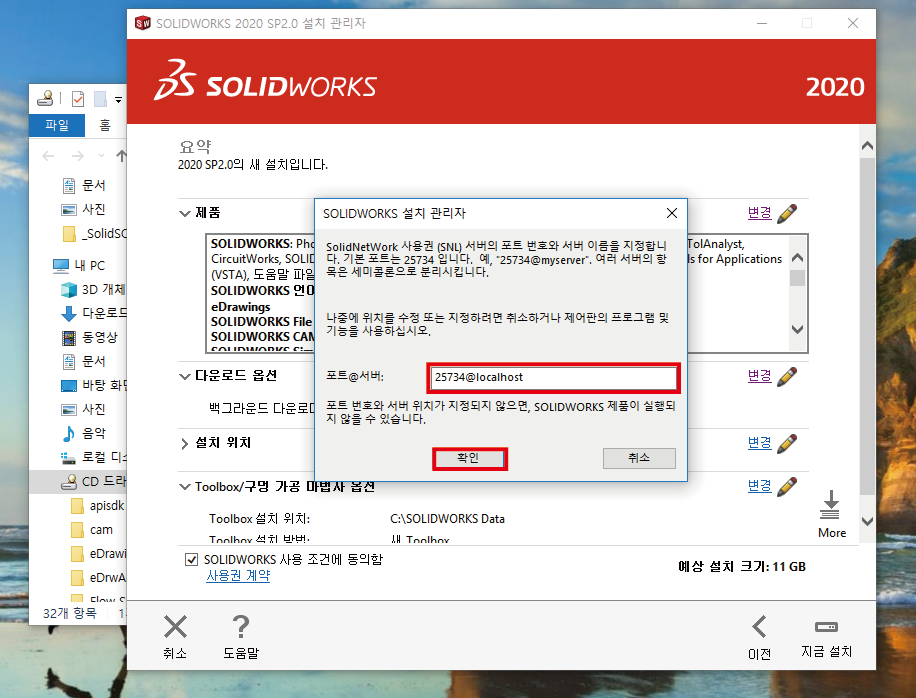Open recent locations dropdown in Explorer

(101, 155)
